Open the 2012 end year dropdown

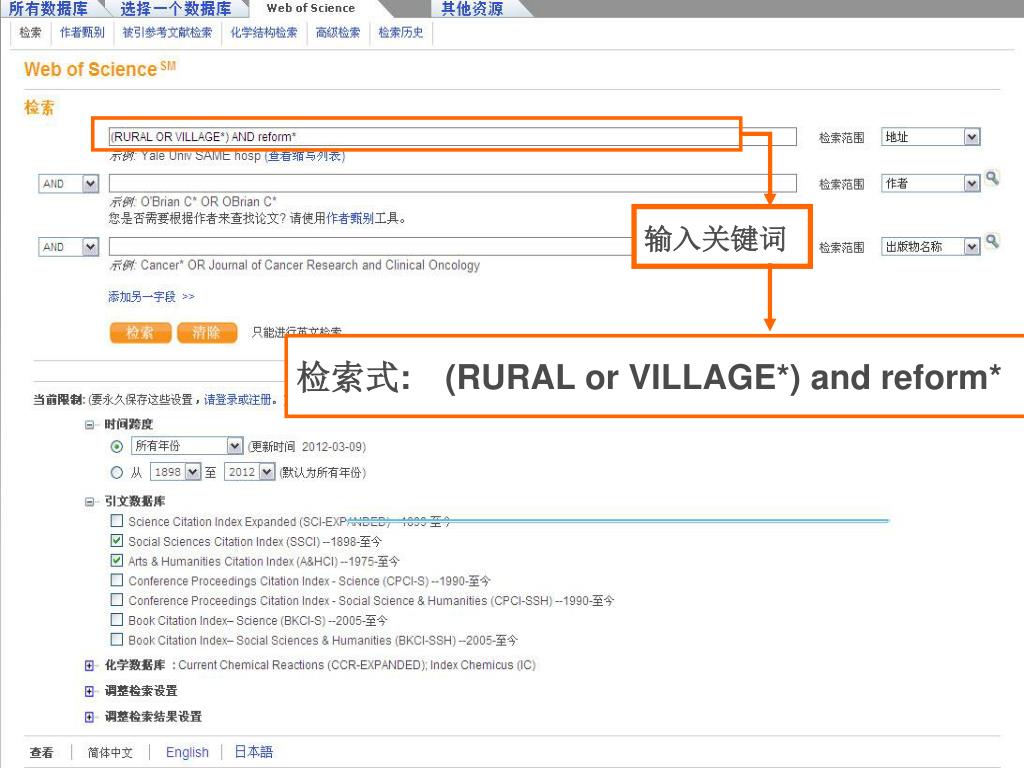pos(249,472)
